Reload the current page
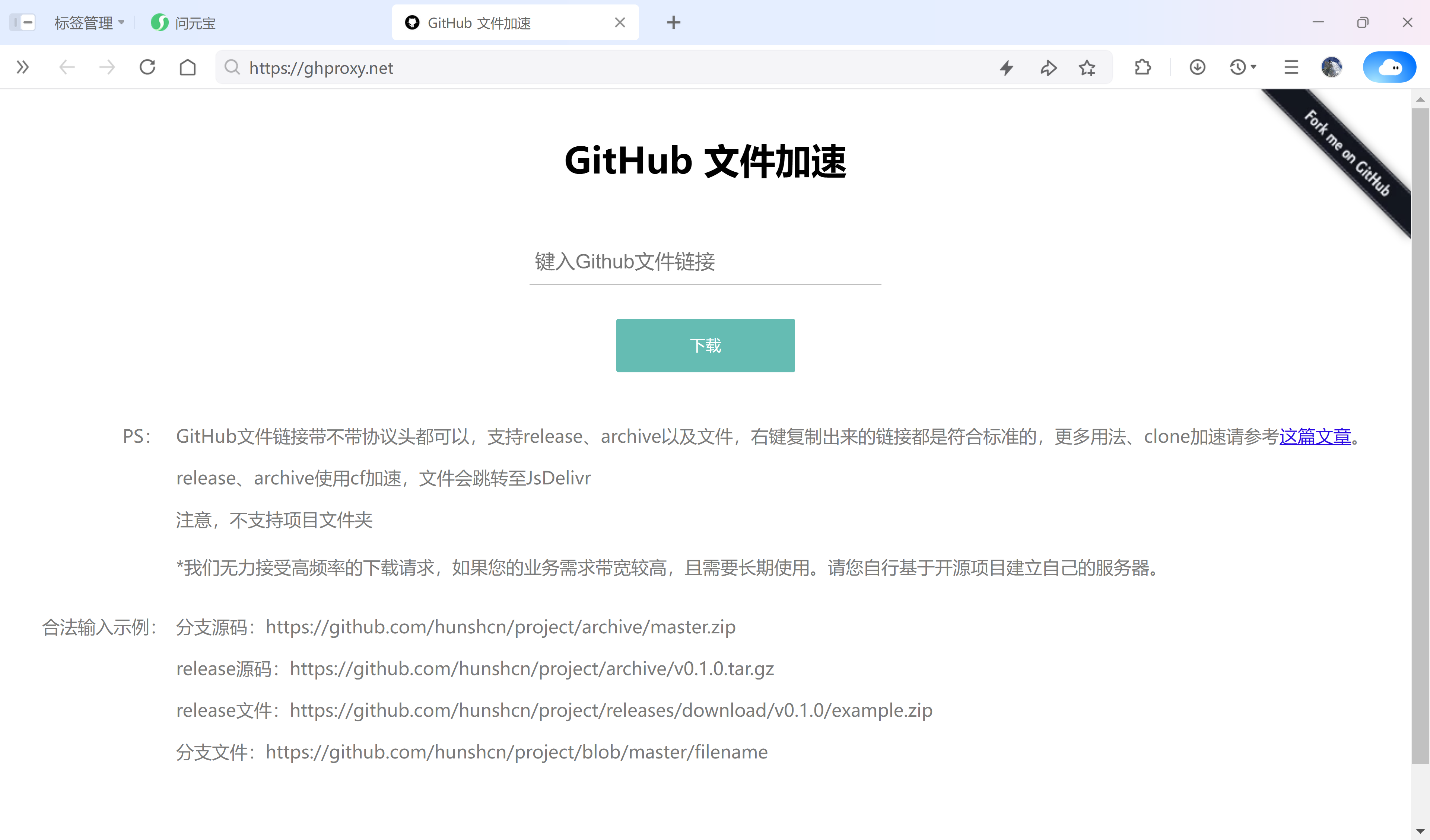The image size is (1430, 840). [x=147, y=67]
